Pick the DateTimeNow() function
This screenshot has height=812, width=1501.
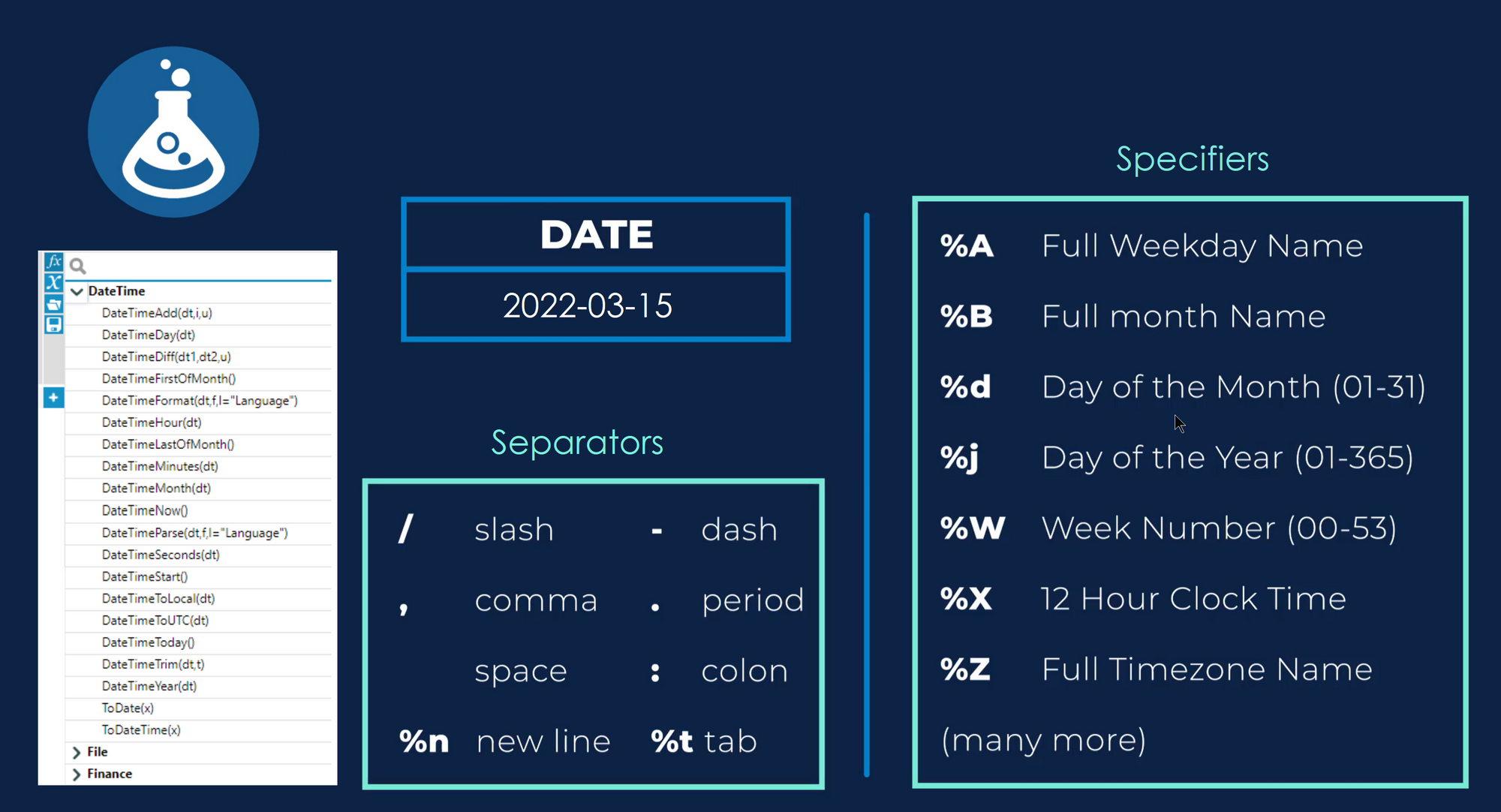coord(145,510)
